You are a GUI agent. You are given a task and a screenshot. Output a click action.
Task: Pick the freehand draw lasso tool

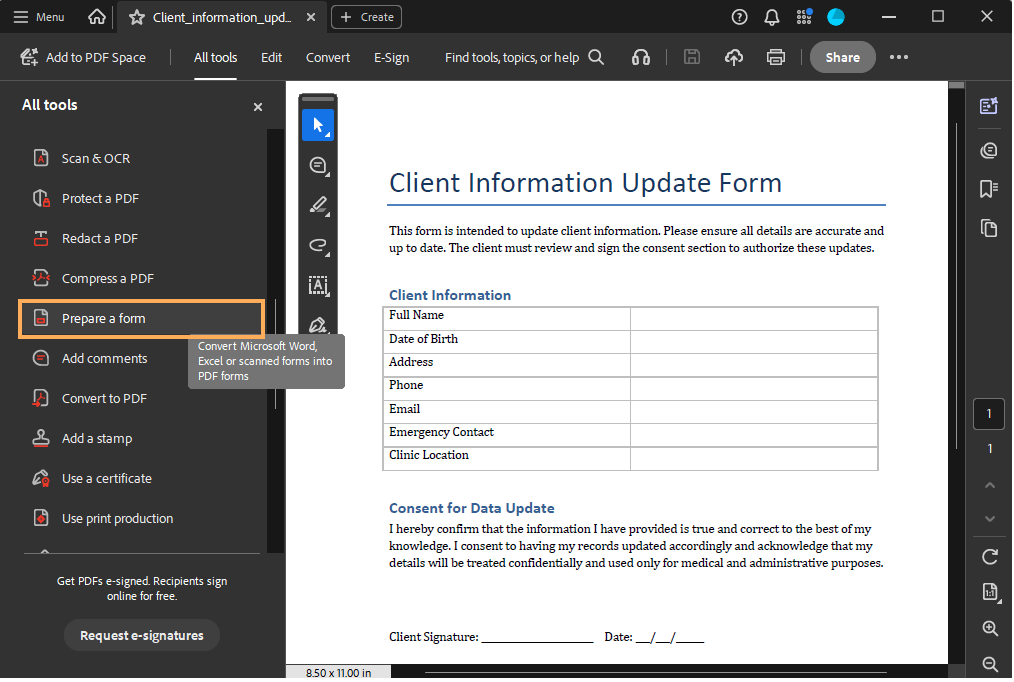click(318, 245)
